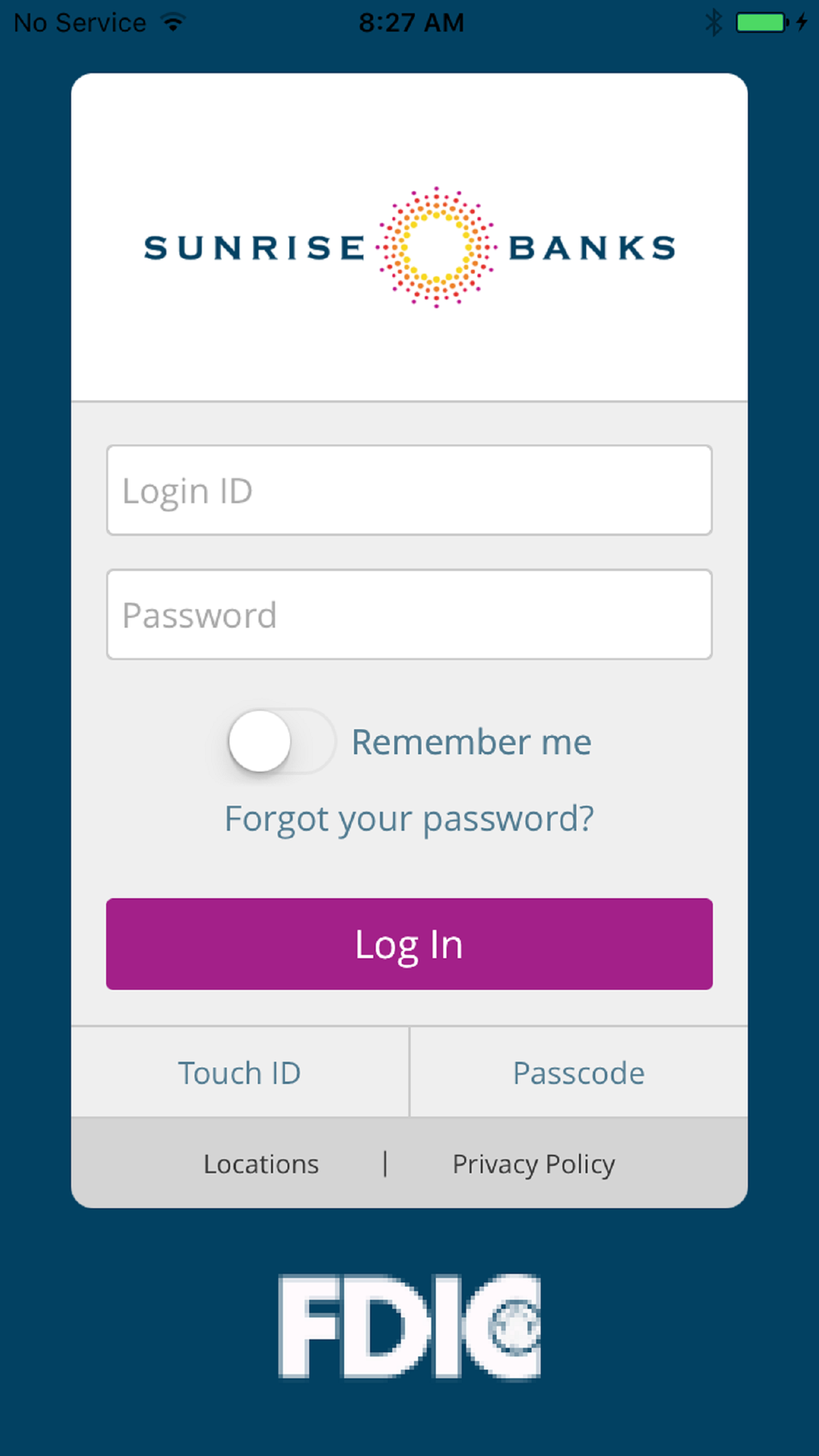Viewport: 819px width, 1456px height.
Task: Click the Bluetooth status icon
Action: click(x=713, y=22)
